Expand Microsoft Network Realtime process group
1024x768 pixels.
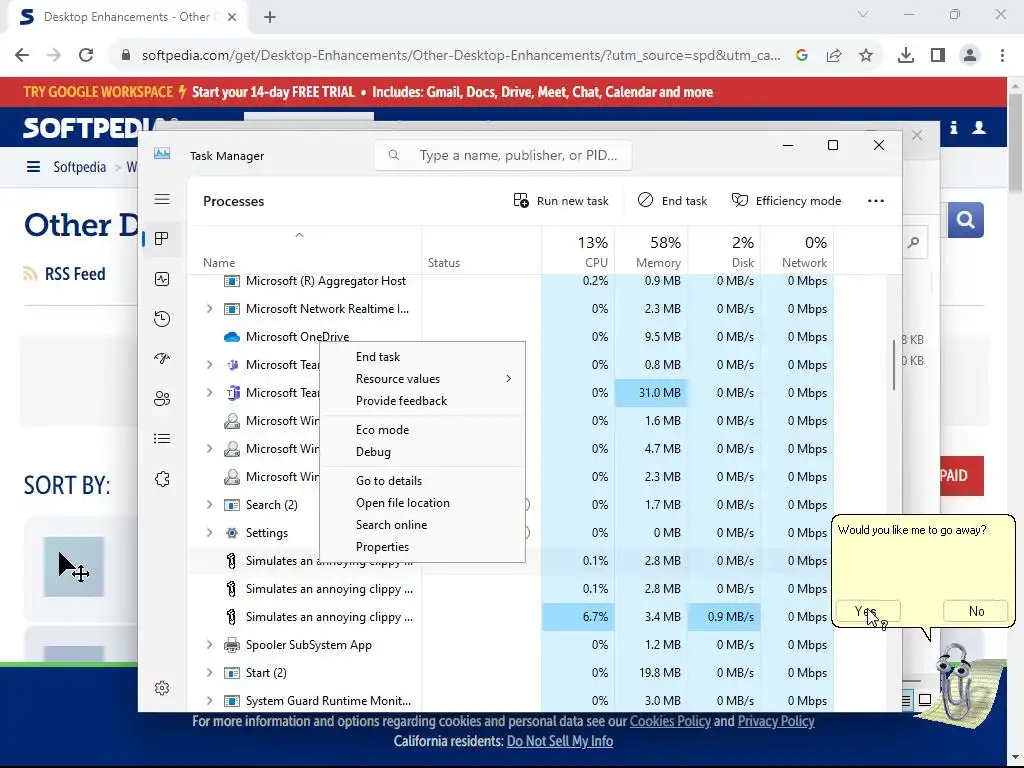(x=209, y=309)
